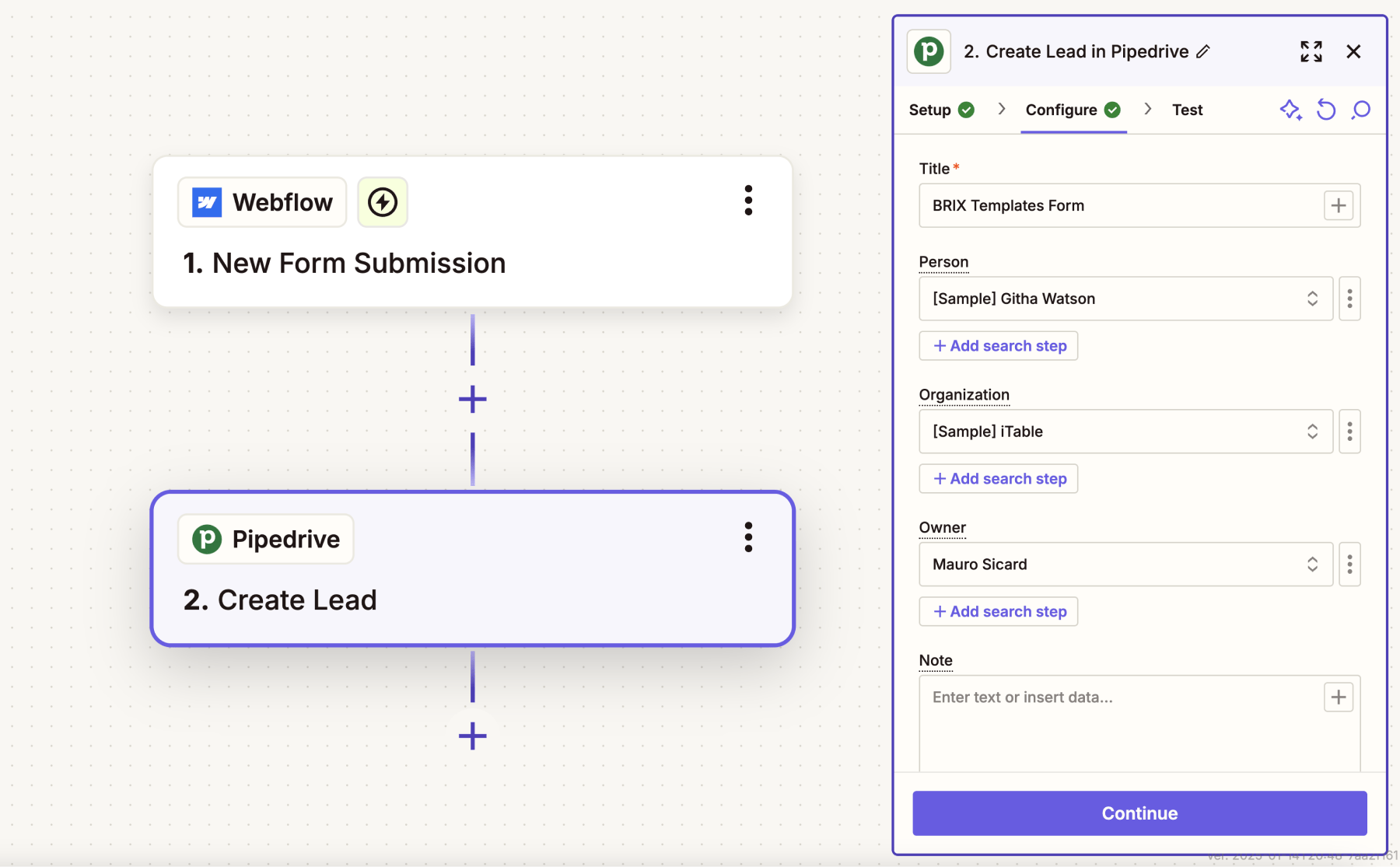Open the Organization field options menu

coord(1349,432)
